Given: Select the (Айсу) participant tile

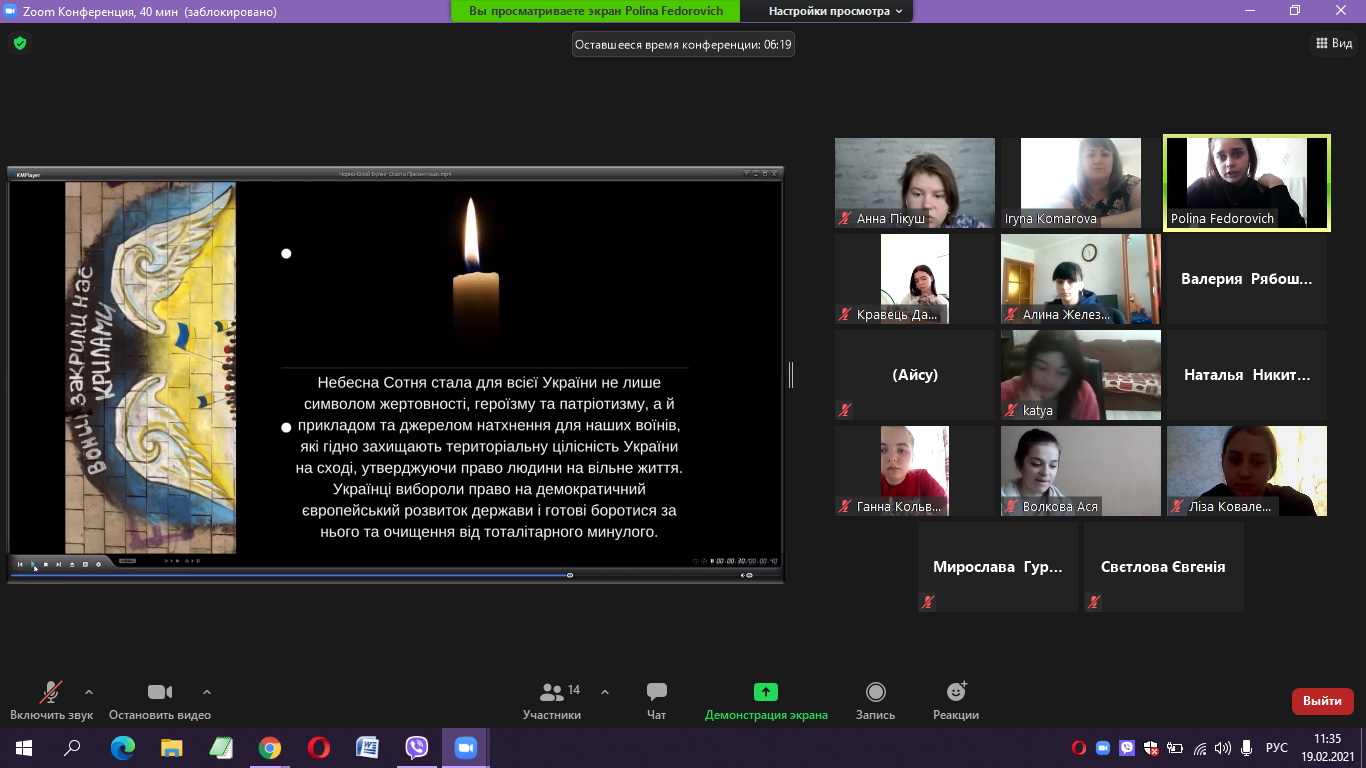Looking at the screenshot, I should [x=915, y=375].
